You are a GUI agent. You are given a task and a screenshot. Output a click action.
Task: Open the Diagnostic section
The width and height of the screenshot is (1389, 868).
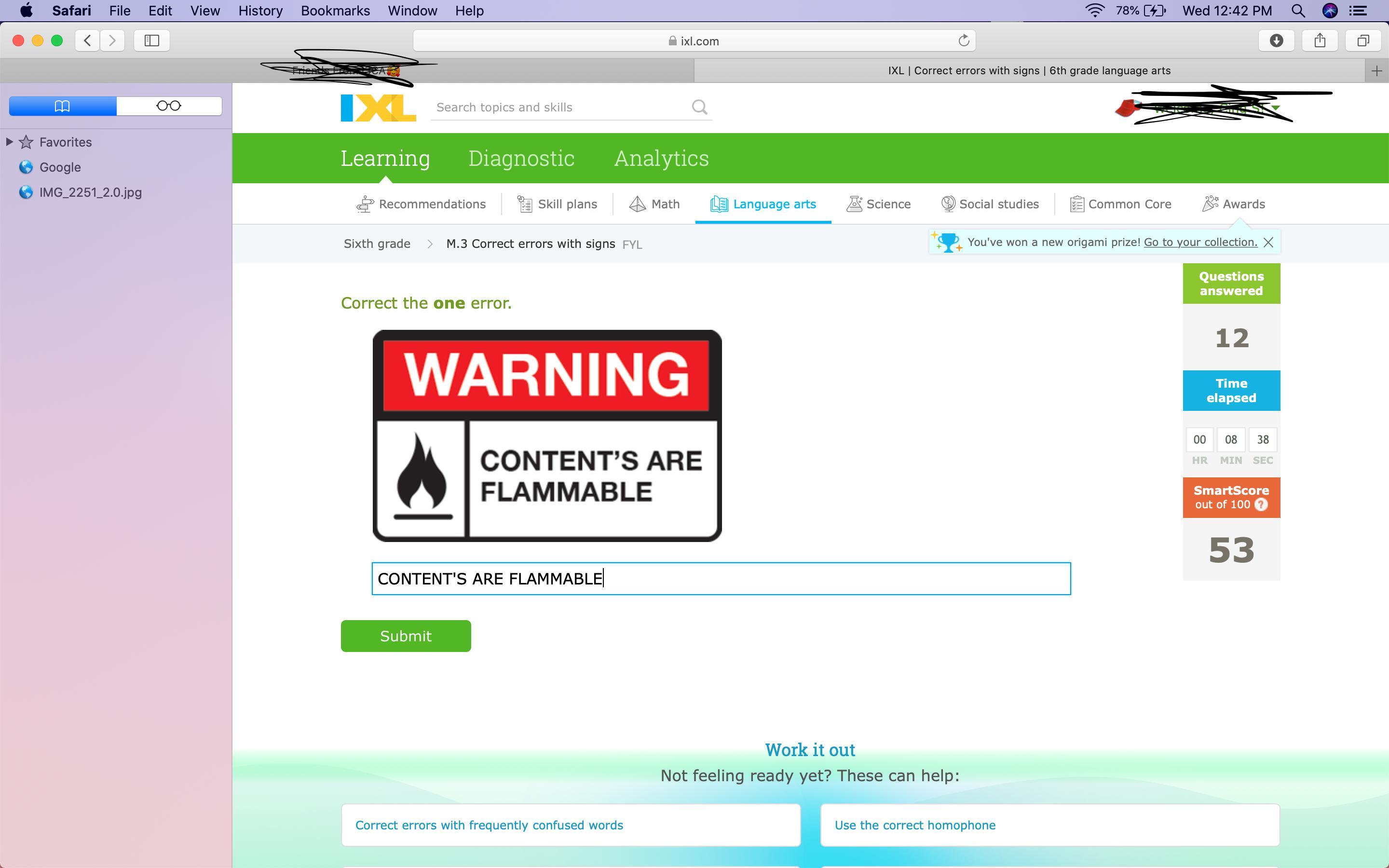click(520, 159)
